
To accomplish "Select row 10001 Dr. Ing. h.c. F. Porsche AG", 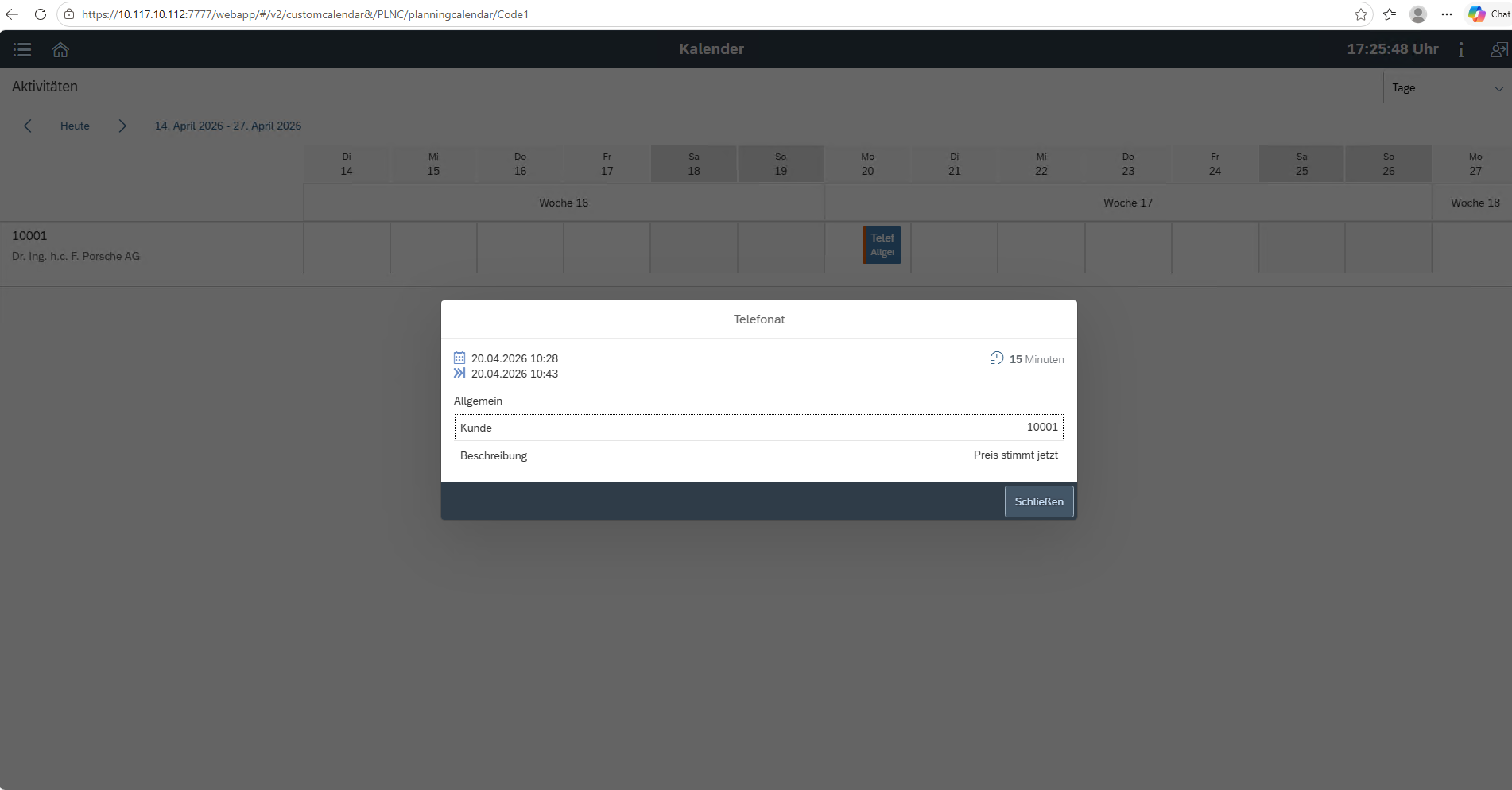I will [151, 247].
